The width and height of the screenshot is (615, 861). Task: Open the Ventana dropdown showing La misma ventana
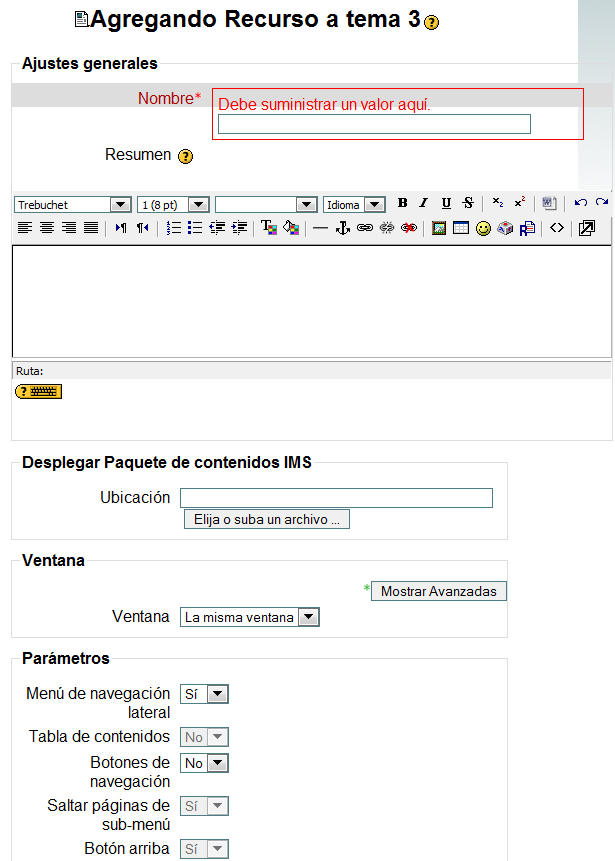pos(249,617)
